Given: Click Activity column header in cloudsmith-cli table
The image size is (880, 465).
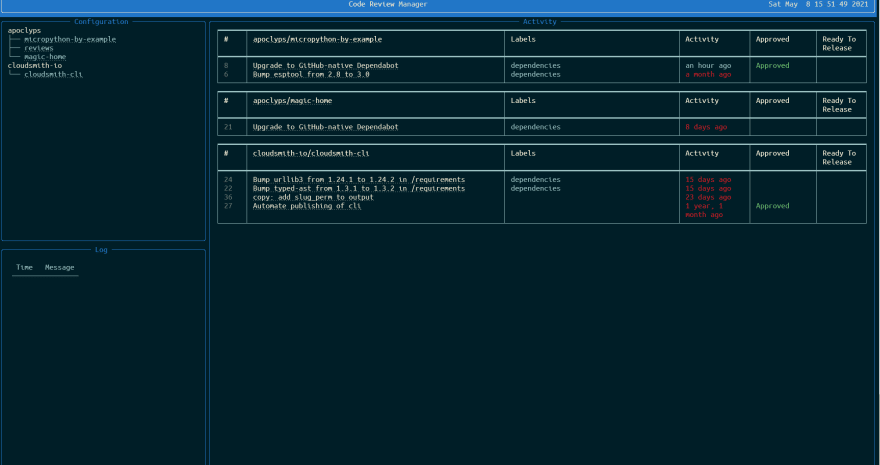Looking at the screenshot, I should point(702,153).
